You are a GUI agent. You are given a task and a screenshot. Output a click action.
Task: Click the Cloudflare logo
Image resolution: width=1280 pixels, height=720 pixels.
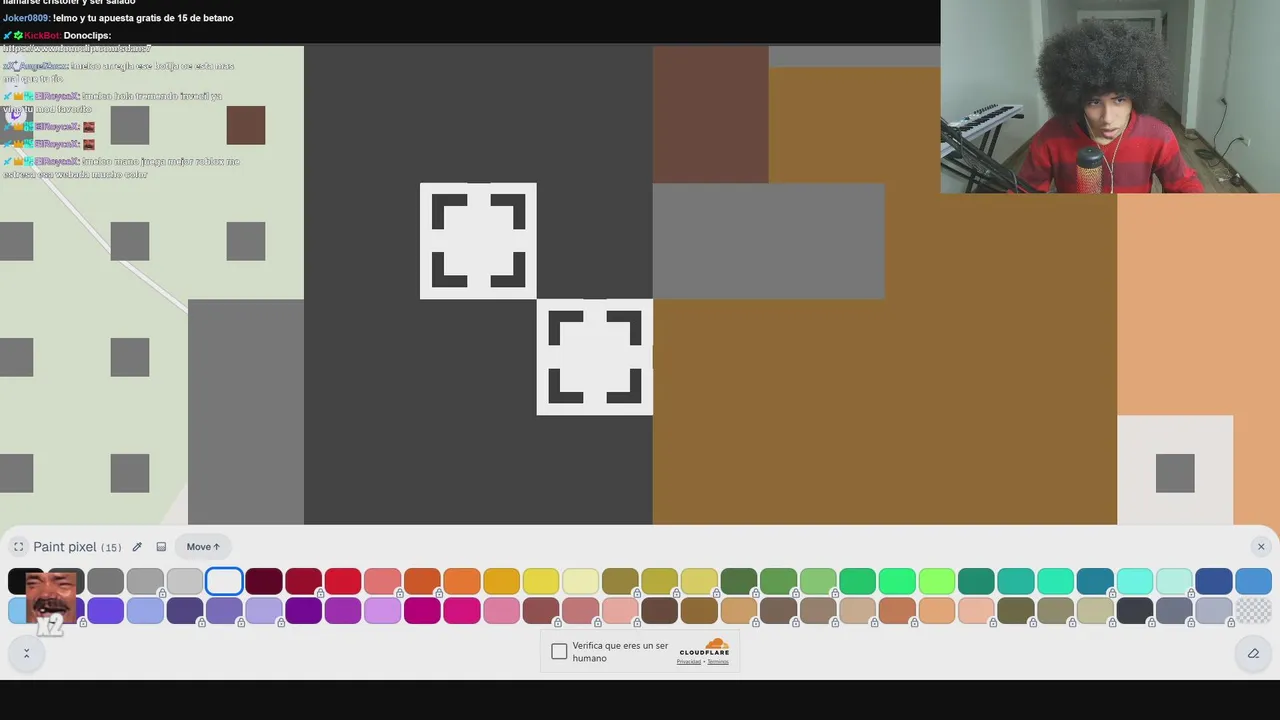click(704, 647)
